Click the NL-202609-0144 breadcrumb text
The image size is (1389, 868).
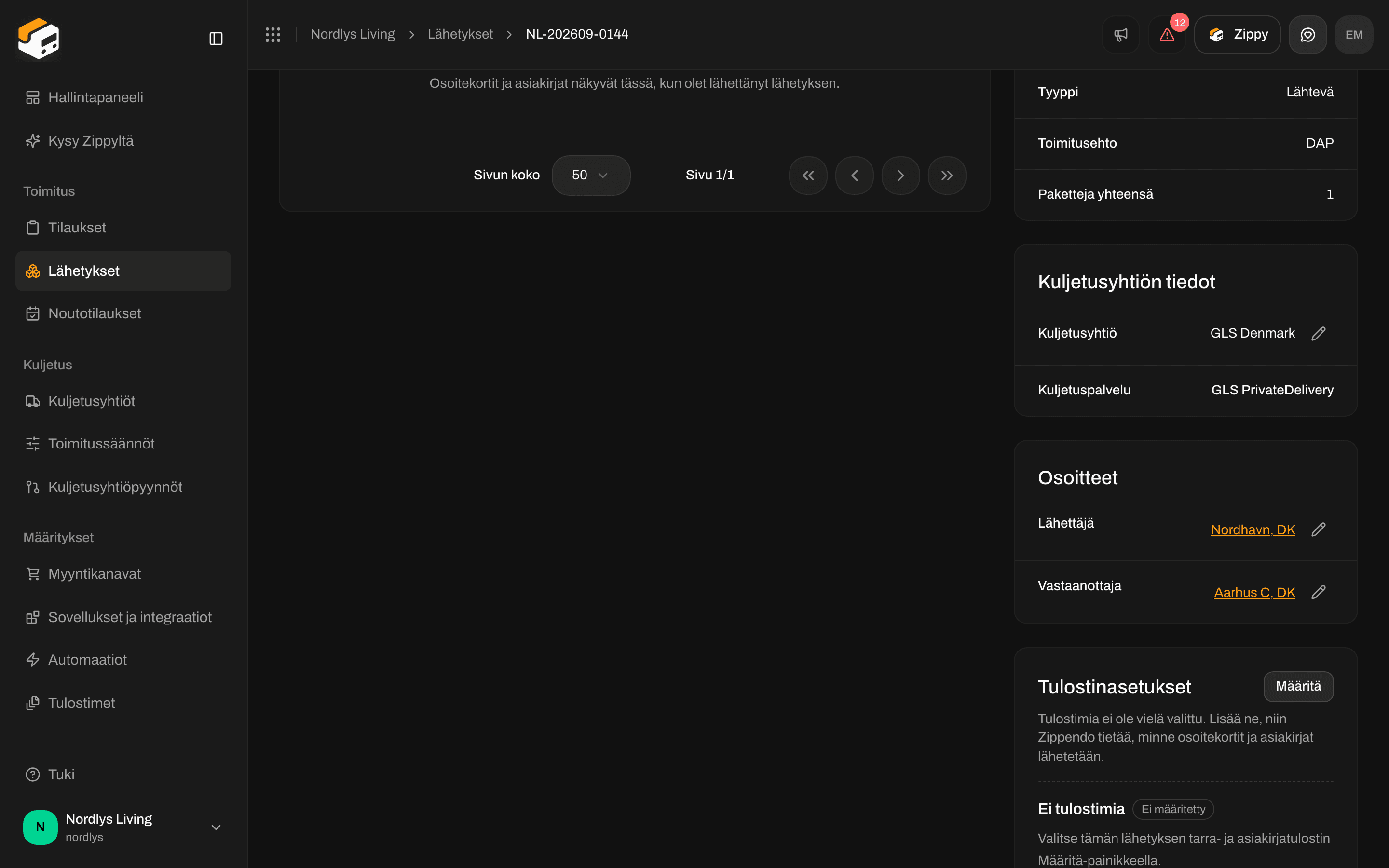[x=577, y=34]
